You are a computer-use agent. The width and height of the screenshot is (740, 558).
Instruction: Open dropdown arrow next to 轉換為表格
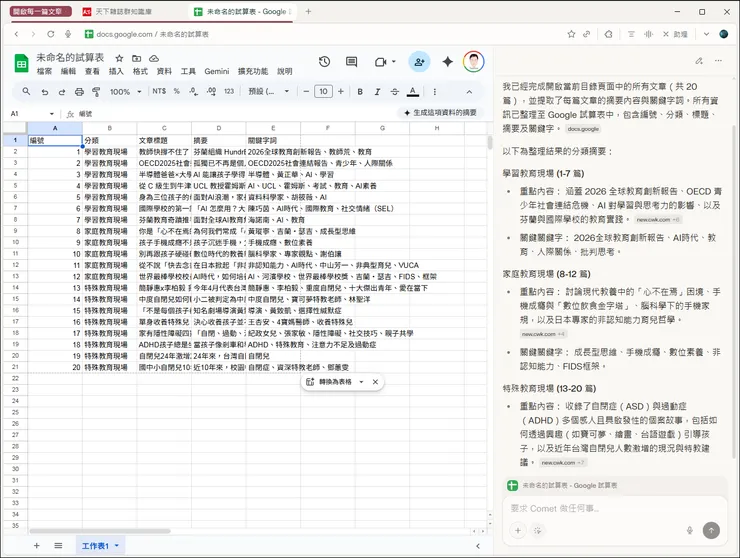click(x=362, y=382)
